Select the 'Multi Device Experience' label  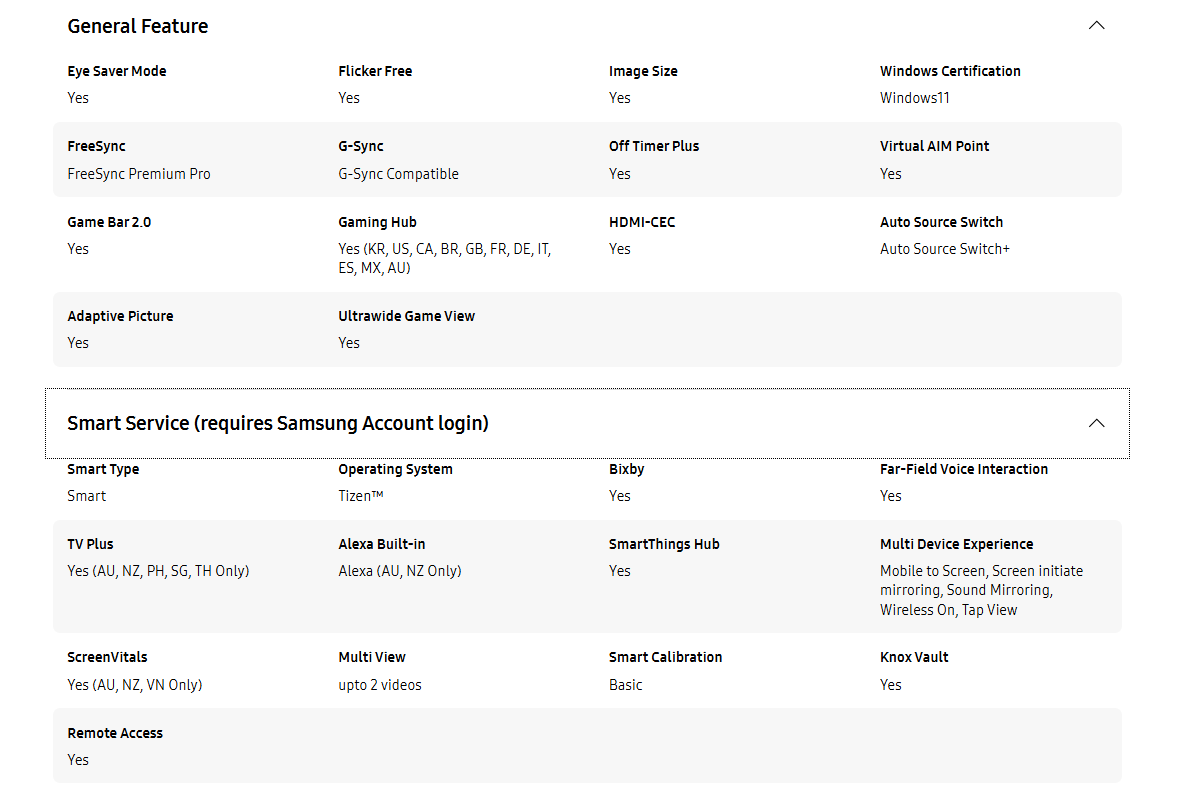[957, 544]
